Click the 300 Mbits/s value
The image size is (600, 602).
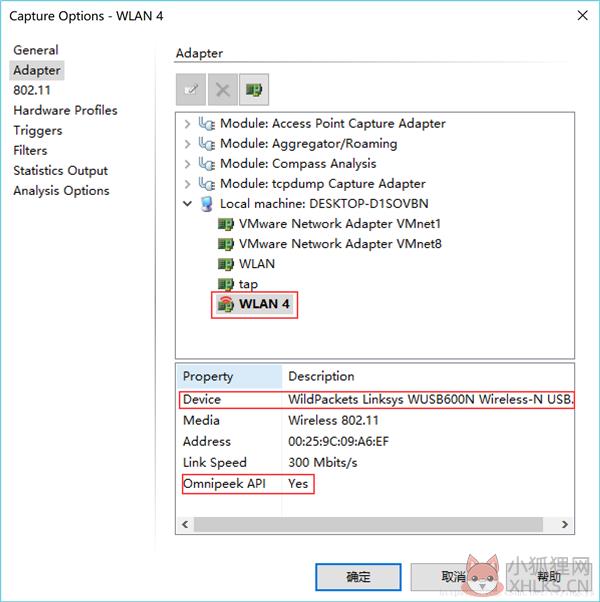[322, 463]
